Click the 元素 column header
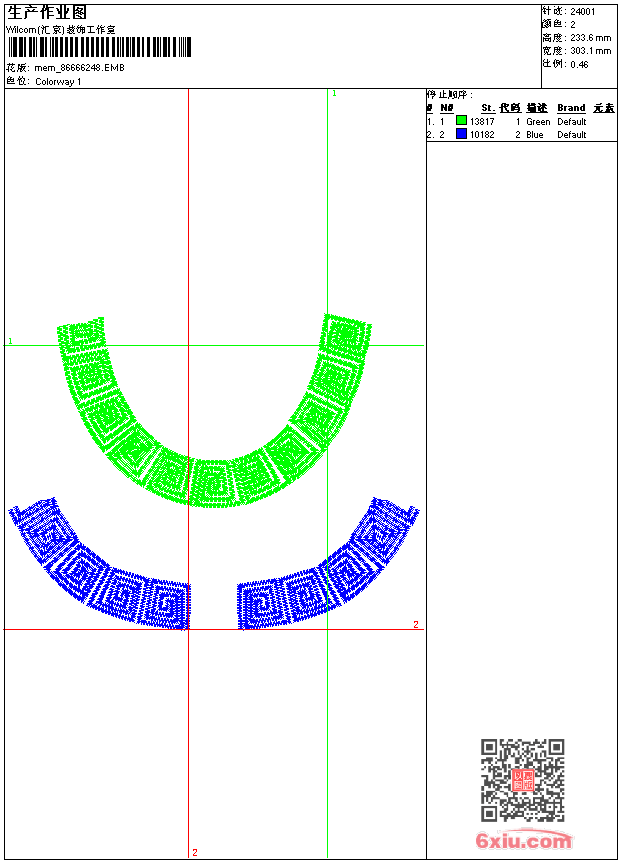Viewport: 620px width, 860px height. coord(604,108)
